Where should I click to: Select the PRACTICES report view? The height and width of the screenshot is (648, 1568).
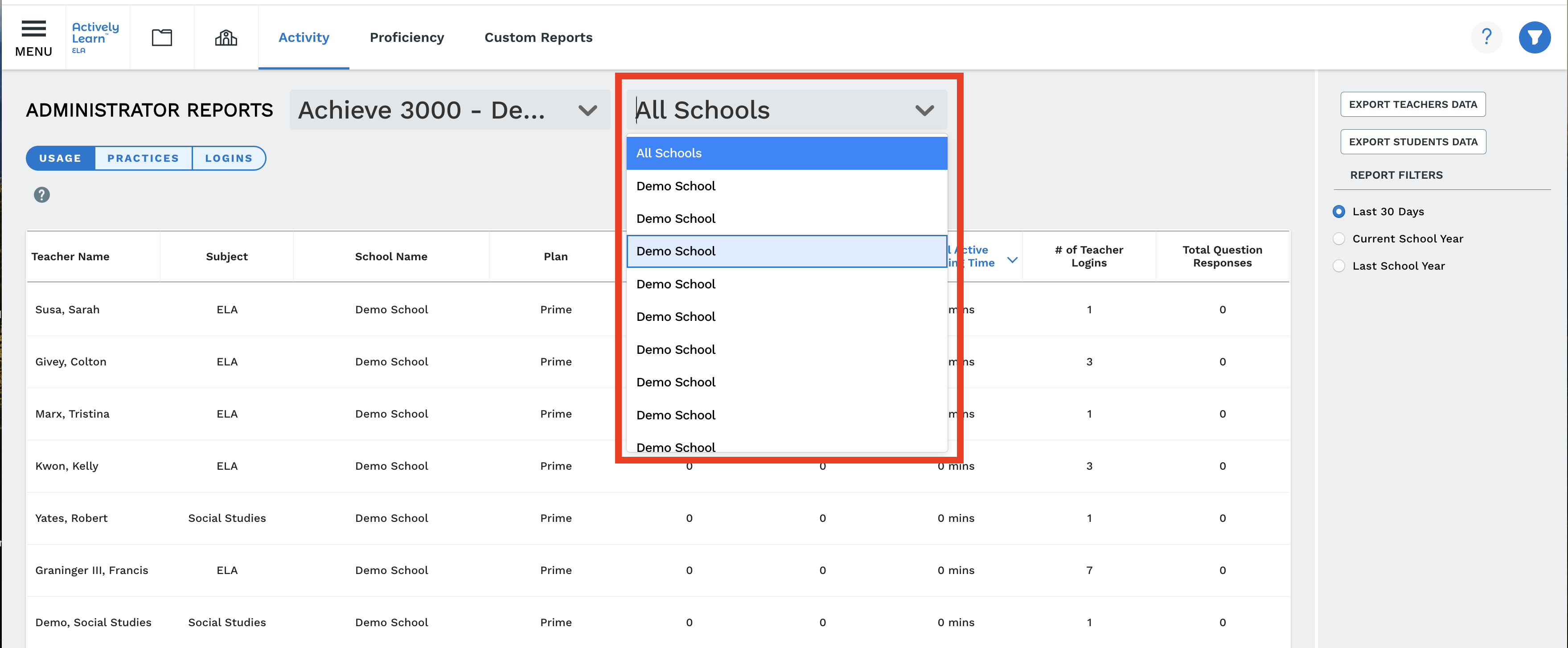point(143,158)
